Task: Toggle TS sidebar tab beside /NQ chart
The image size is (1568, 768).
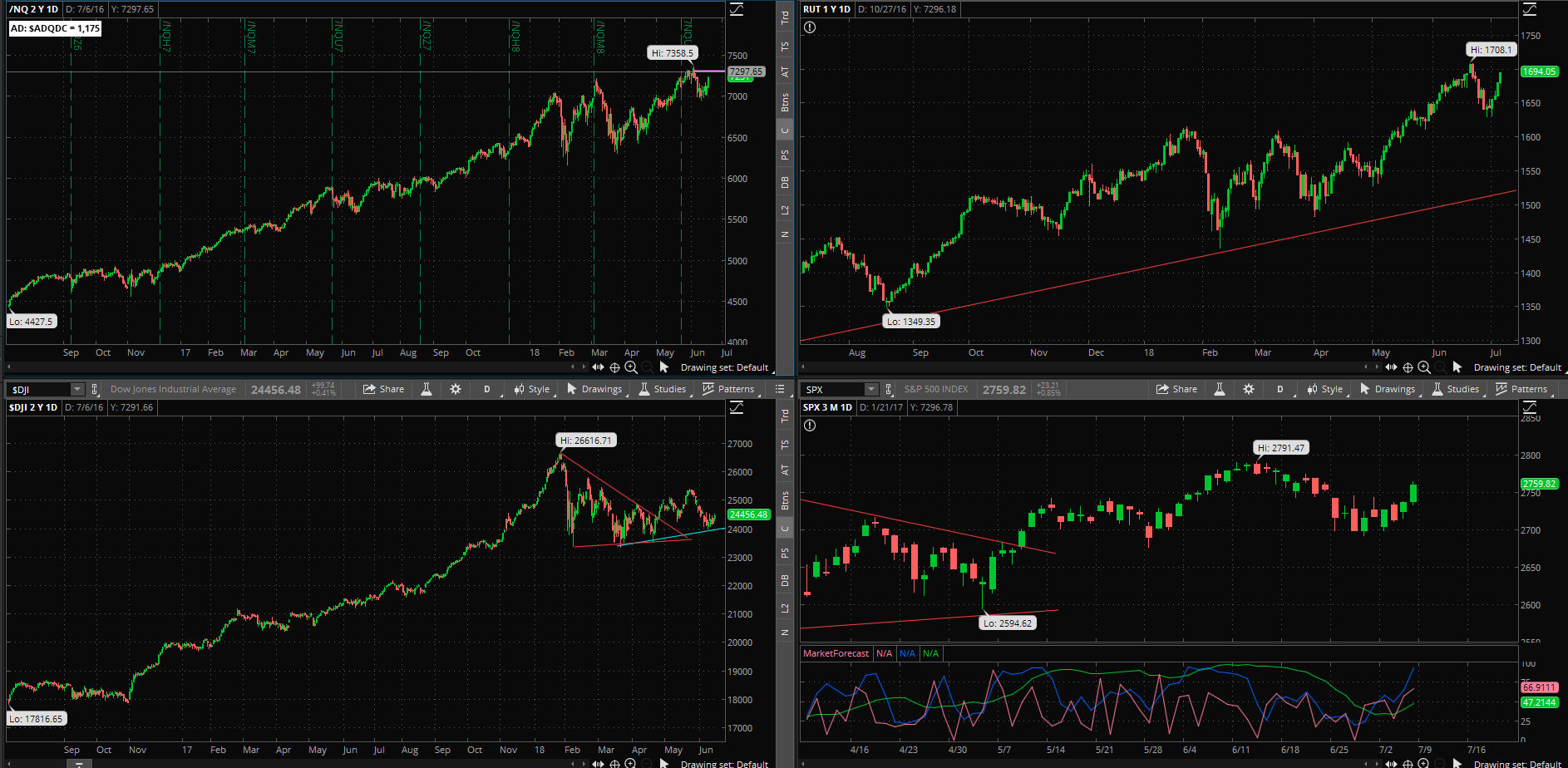Action: 785,47
